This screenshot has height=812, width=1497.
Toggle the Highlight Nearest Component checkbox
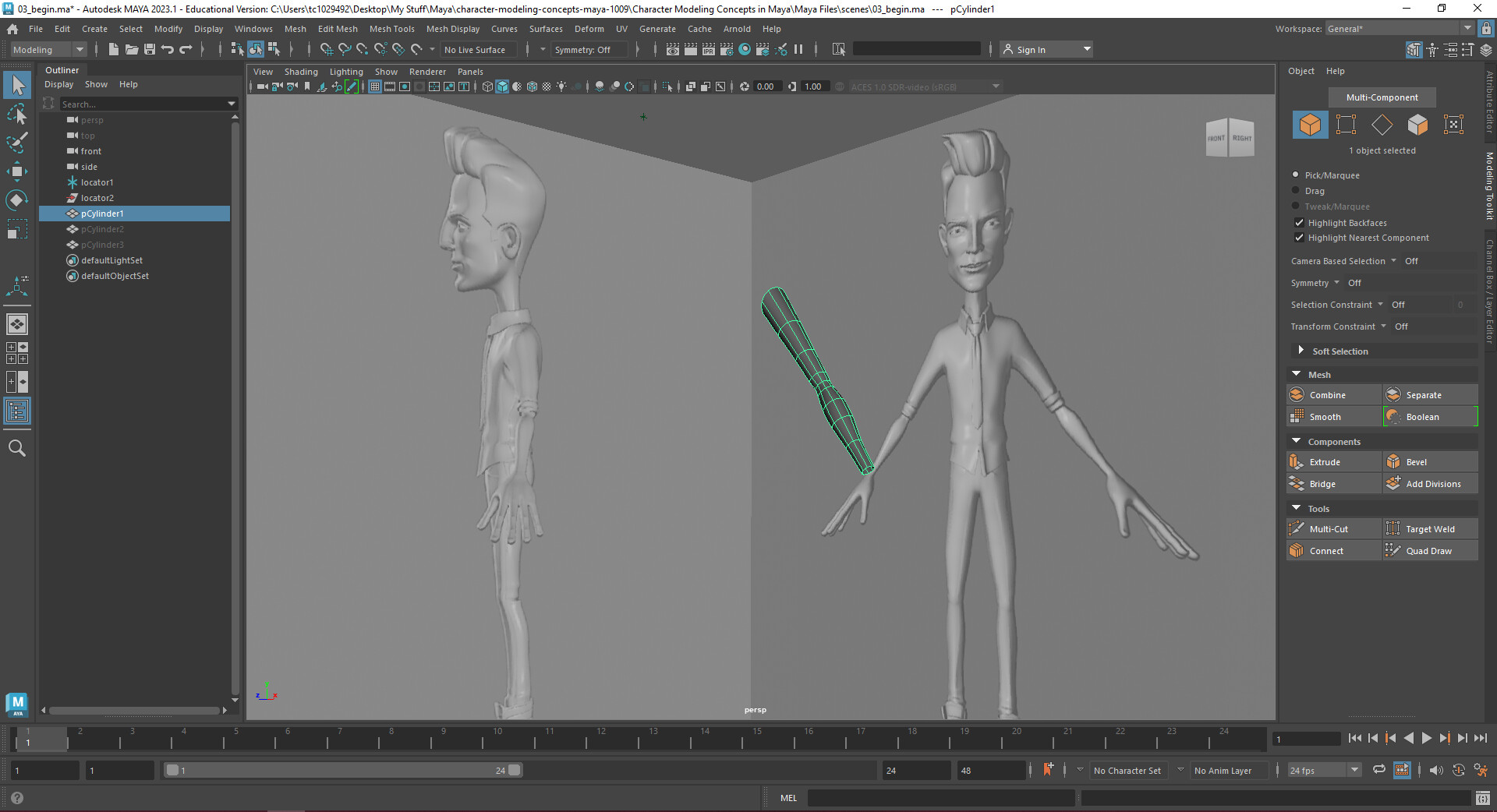1299,238
